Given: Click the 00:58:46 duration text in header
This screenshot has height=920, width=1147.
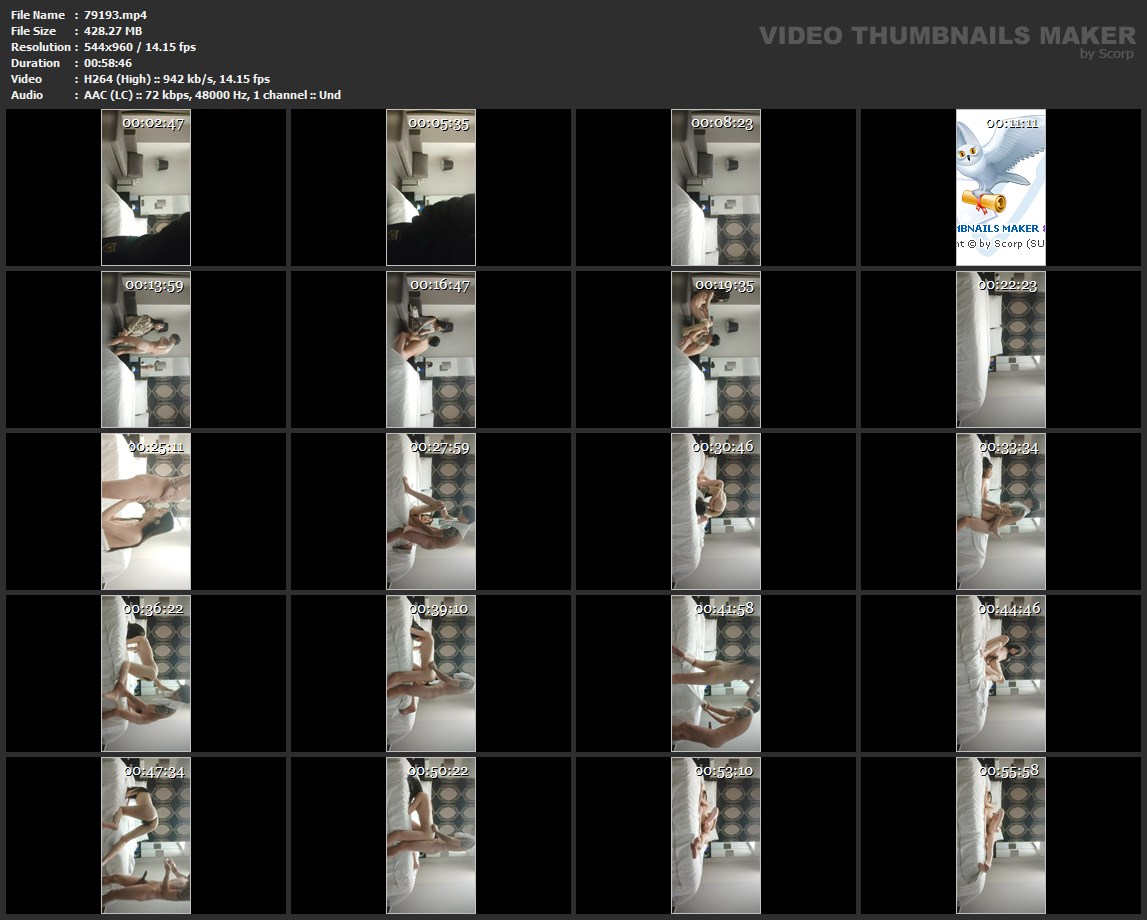Looking at the screenshot, I should point(108,63).
